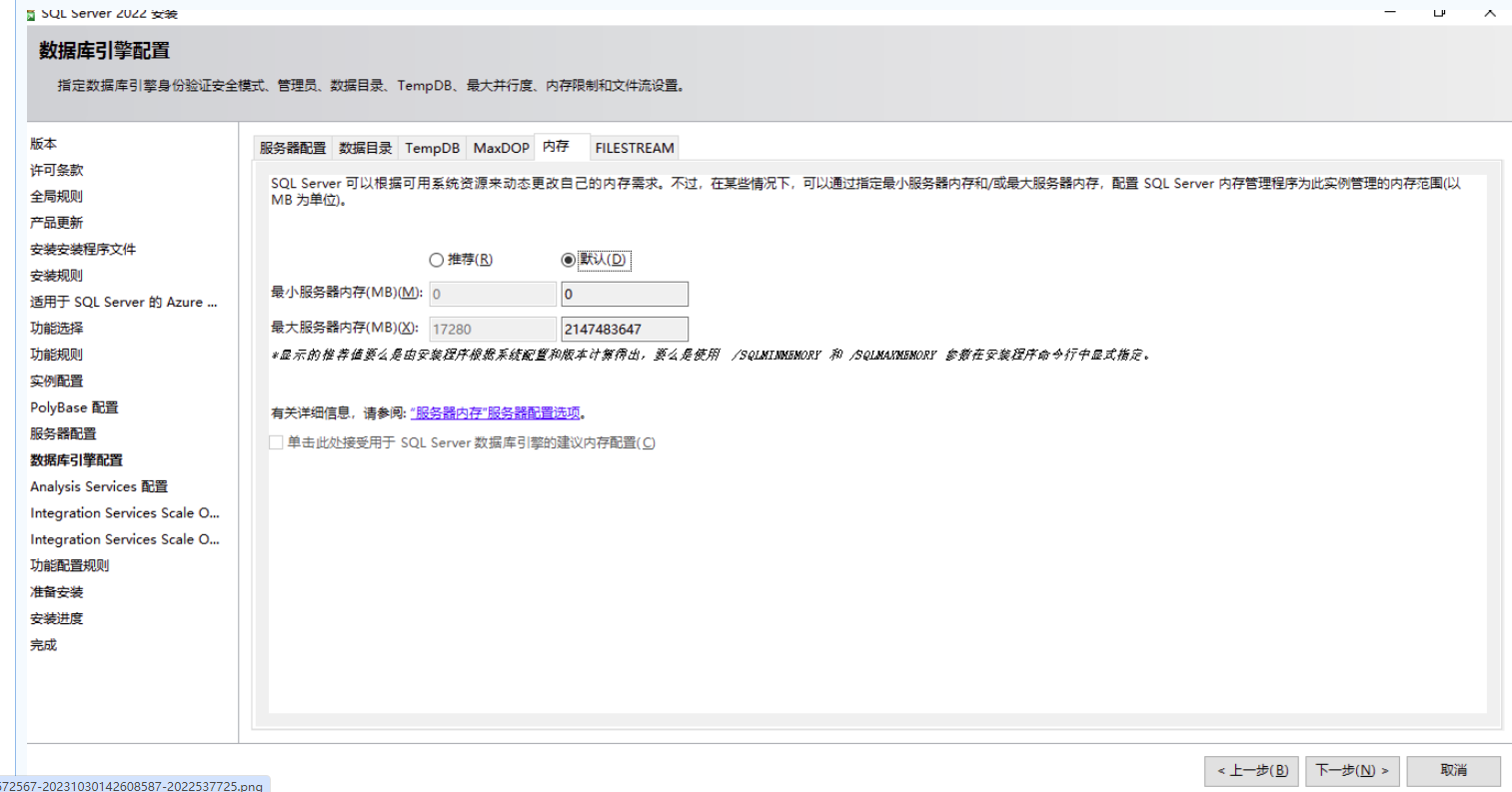Click recommended max memory field 17280
Screen dimensions: 1512x792
pos(493,329)
